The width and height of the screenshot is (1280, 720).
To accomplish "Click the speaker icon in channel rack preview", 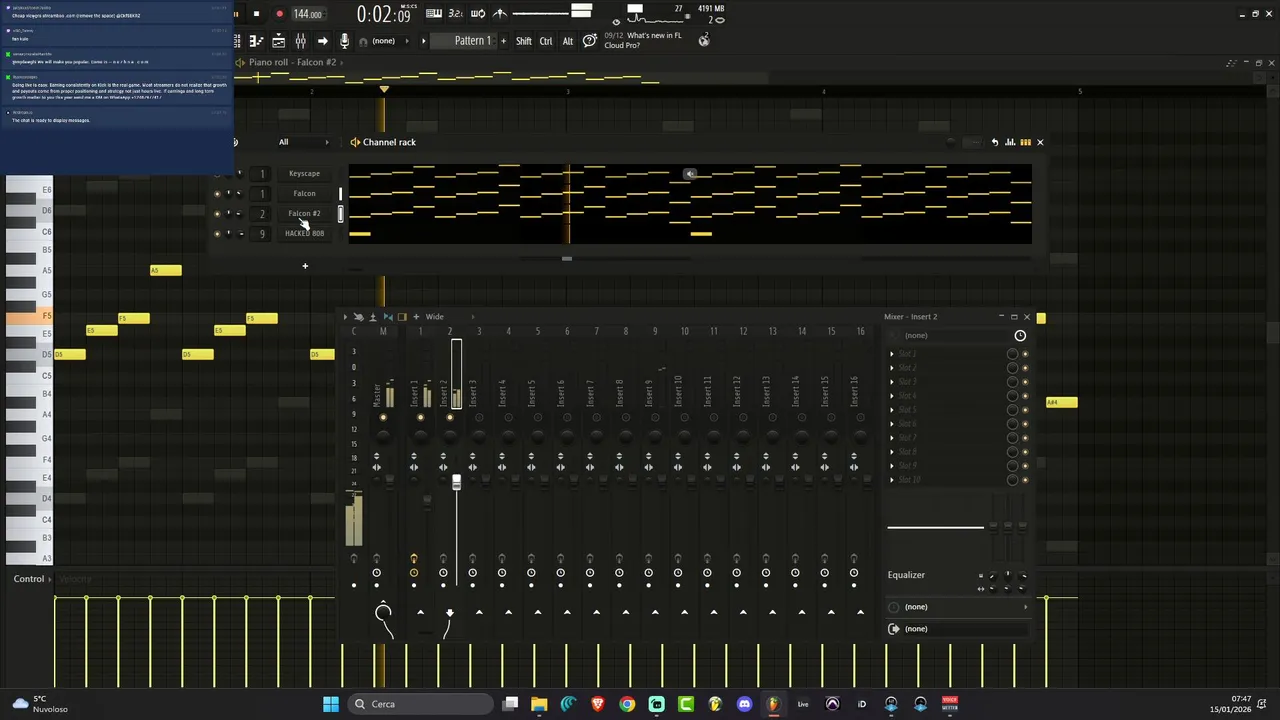I will pyautogui.click(x=690, y=174).
